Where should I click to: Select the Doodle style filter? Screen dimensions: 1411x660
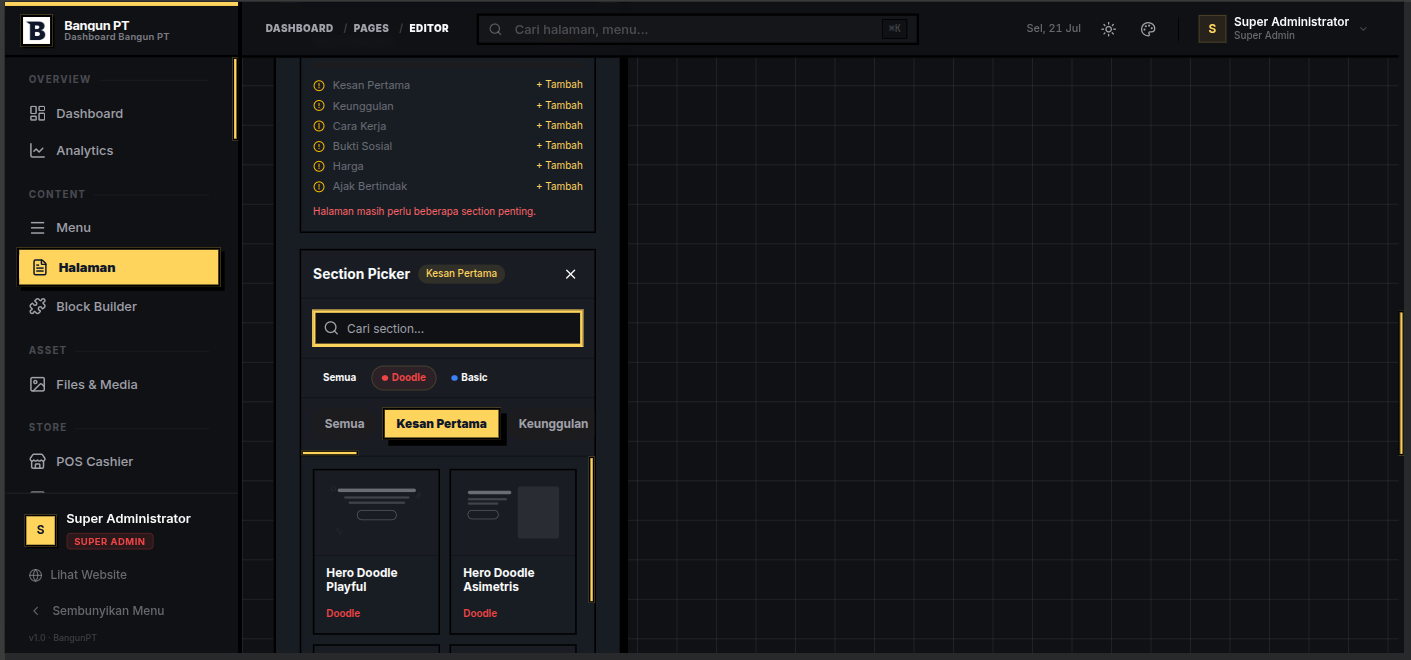(404, 378)
